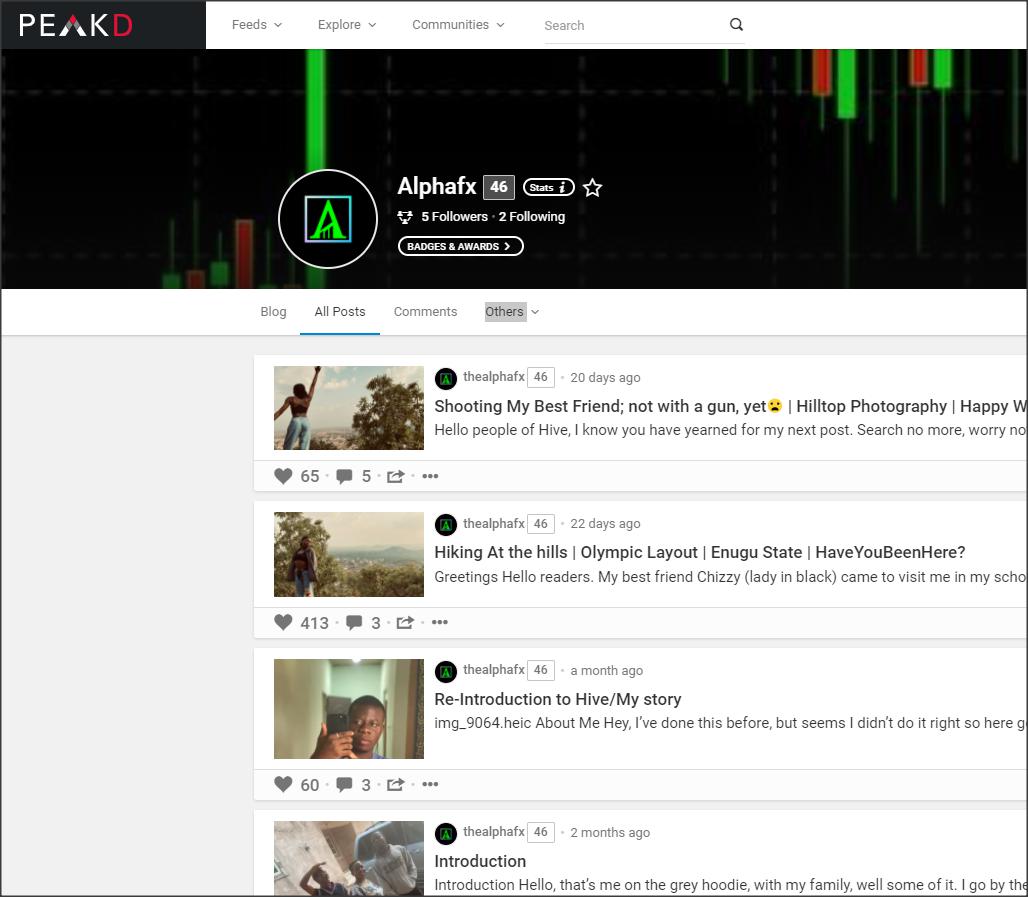Click thealphafx username on the 20 days ago post

point(494,377)
